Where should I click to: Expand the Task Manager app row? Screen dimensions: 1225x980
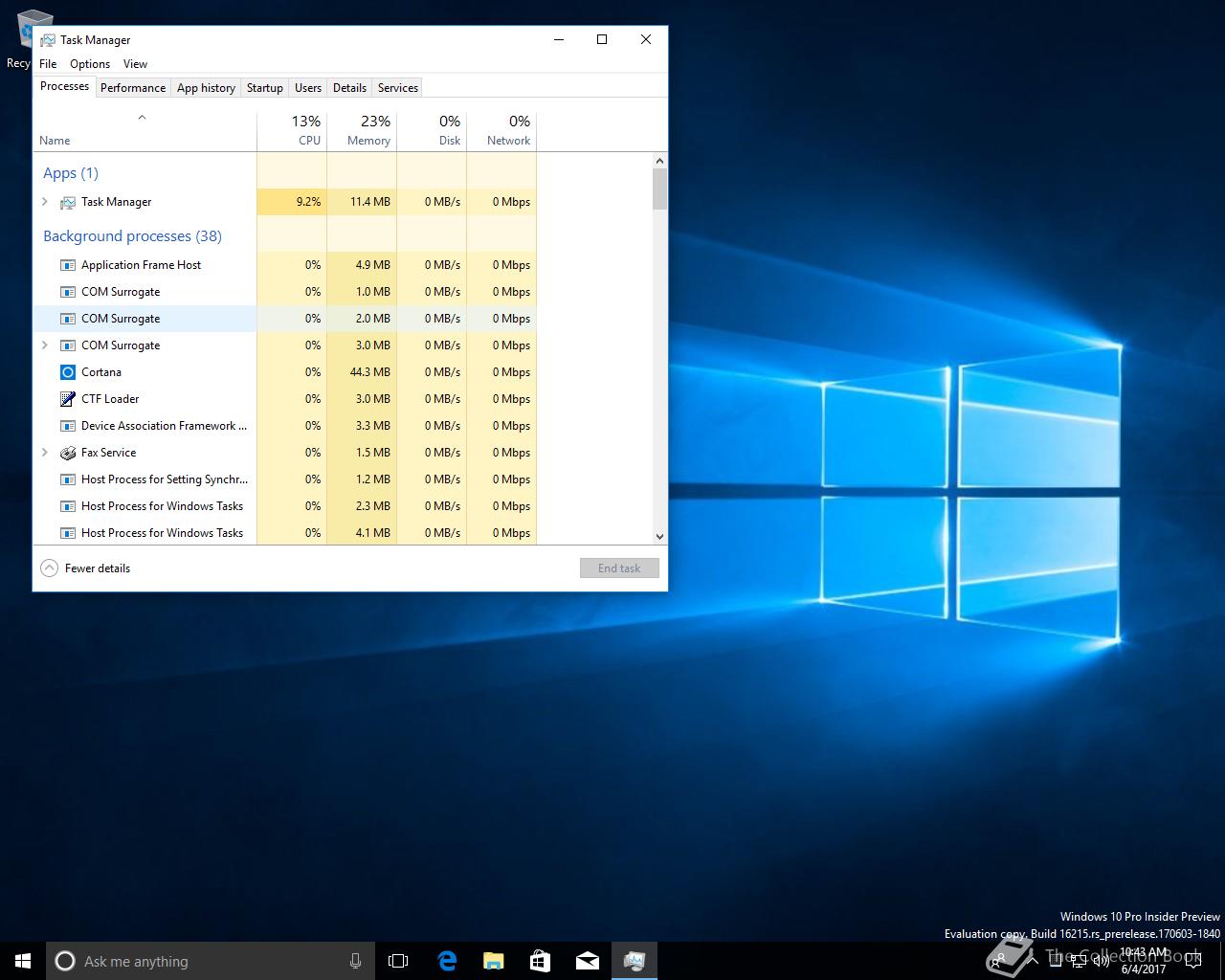click(45, 202)
